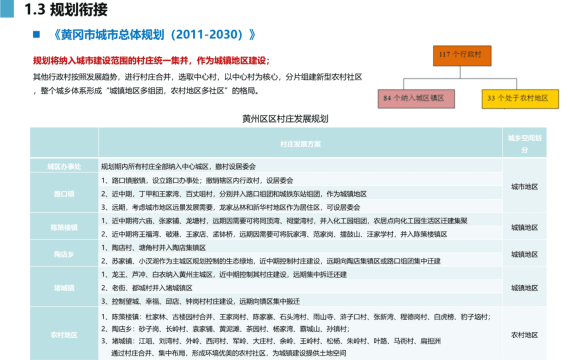Click the pink 84个纳入城区镇区 box
Image resolution: width=570 pixels, height=360 pixels.
[x=416, y=99]
